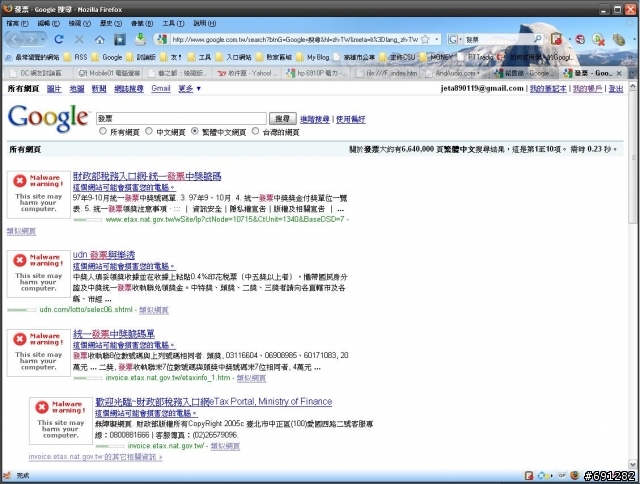
Task: Close the active 發票 - Google tab
Action: click(x=619, y=73)
